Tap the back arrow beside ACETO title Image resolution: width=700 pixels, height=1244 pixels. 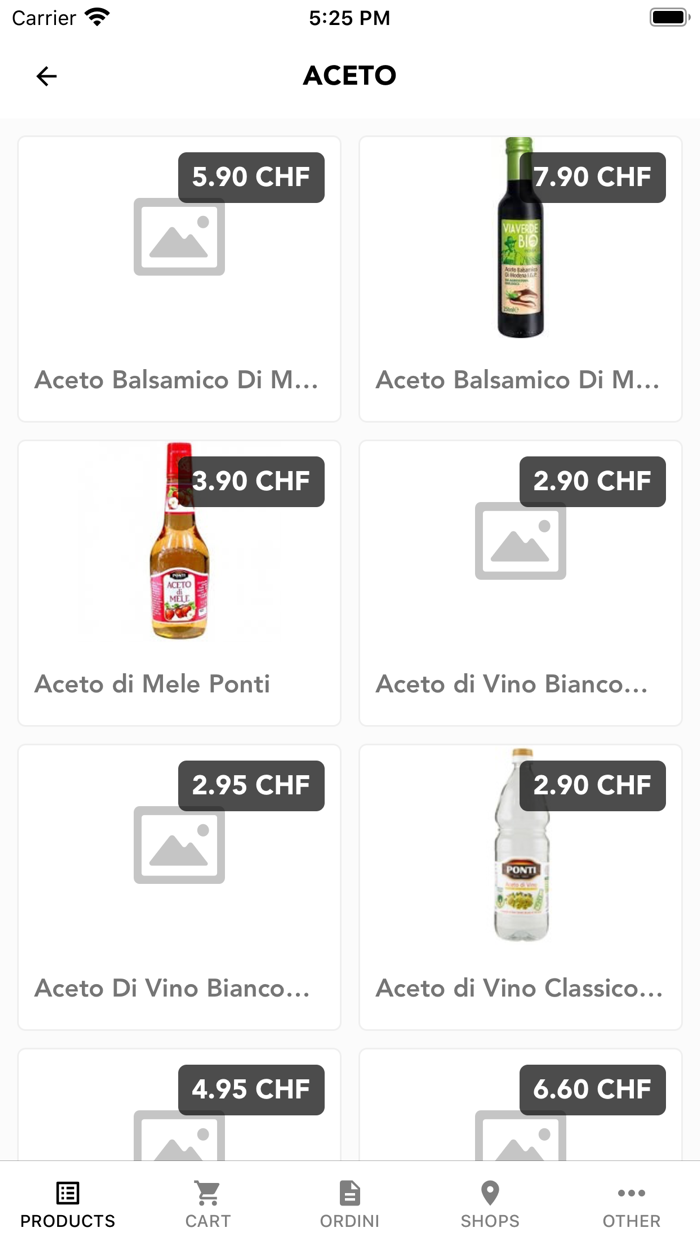(x=47, y=76)
